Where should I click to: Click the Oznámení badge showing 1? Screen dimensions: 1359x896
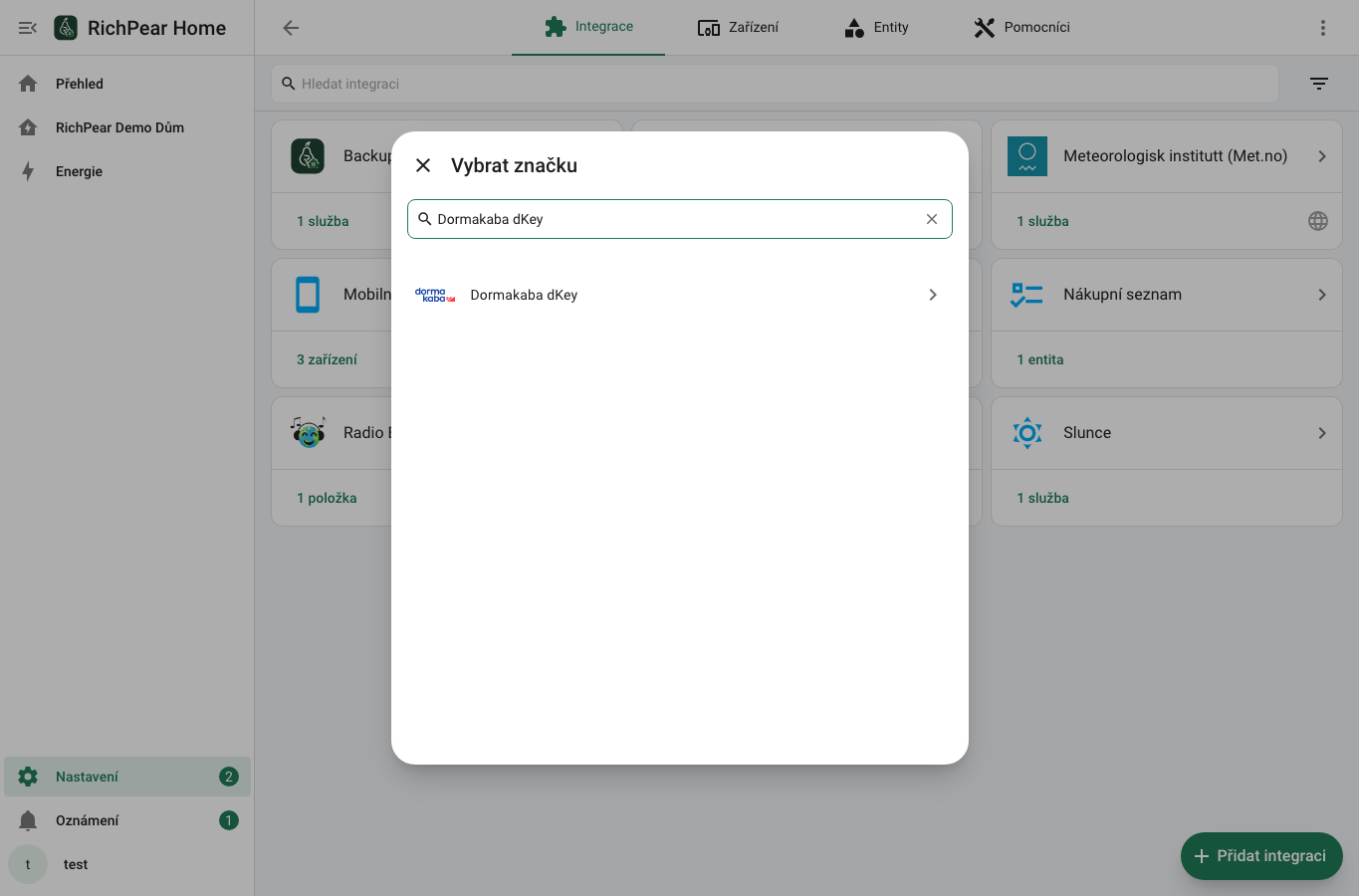pyautogui.click(x=229, y=820)
